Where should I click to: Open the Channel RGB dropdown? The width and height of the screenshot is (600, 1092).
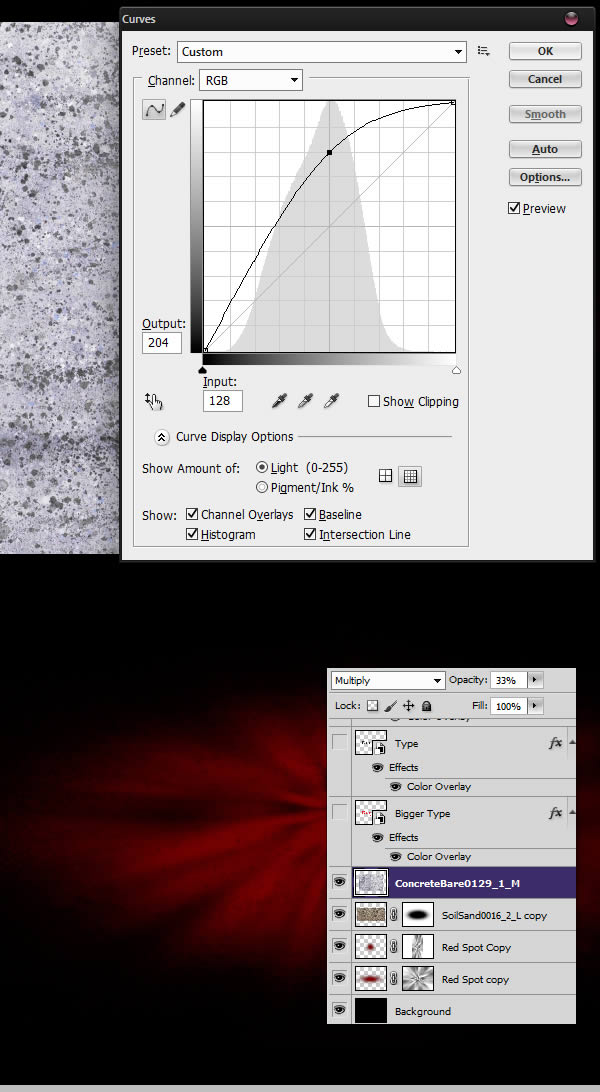(x=251, y=80)
